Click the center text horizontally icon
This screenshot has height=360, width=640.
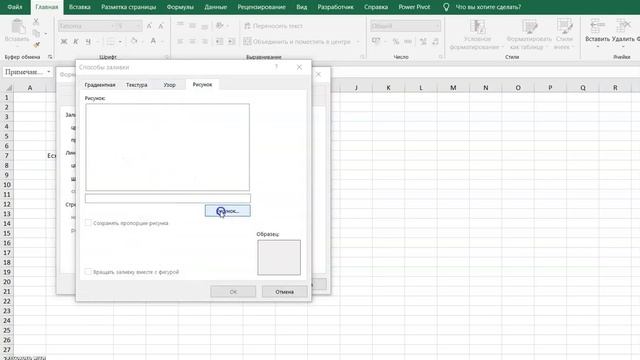click(x=192, y=41)
